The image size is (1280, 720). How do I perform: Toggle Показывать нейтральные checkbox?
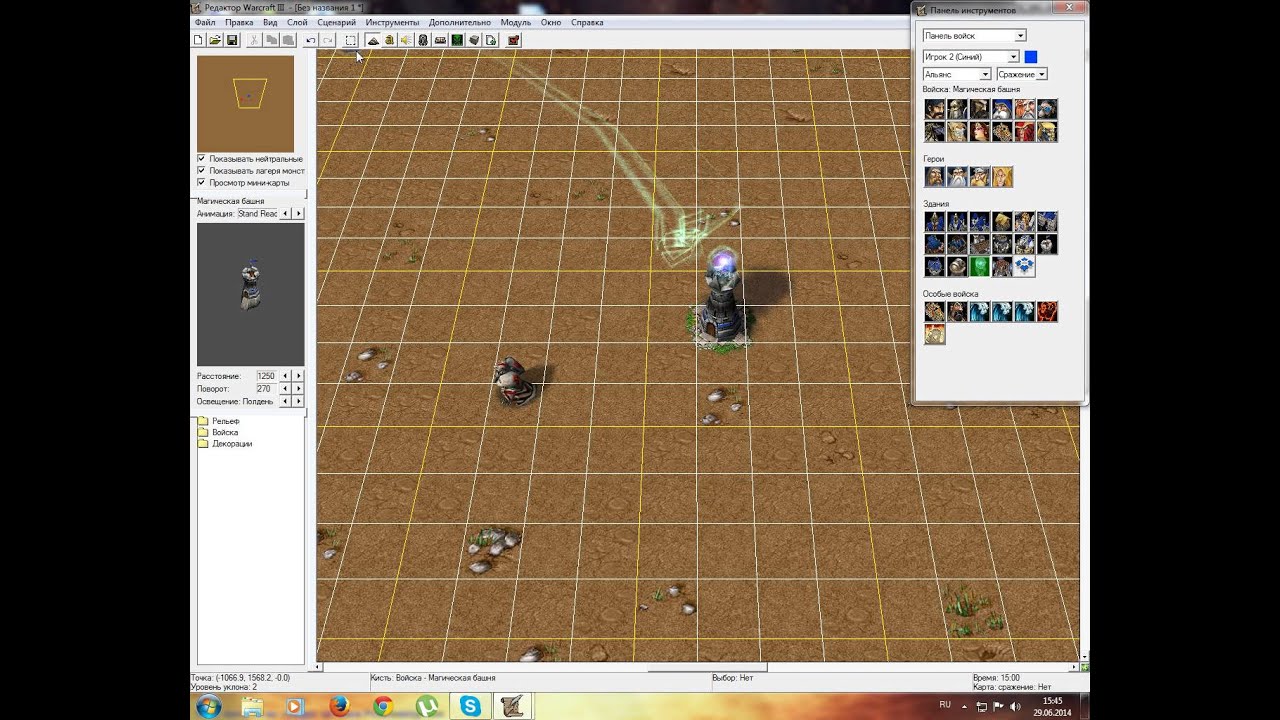[x=201, y=159]
